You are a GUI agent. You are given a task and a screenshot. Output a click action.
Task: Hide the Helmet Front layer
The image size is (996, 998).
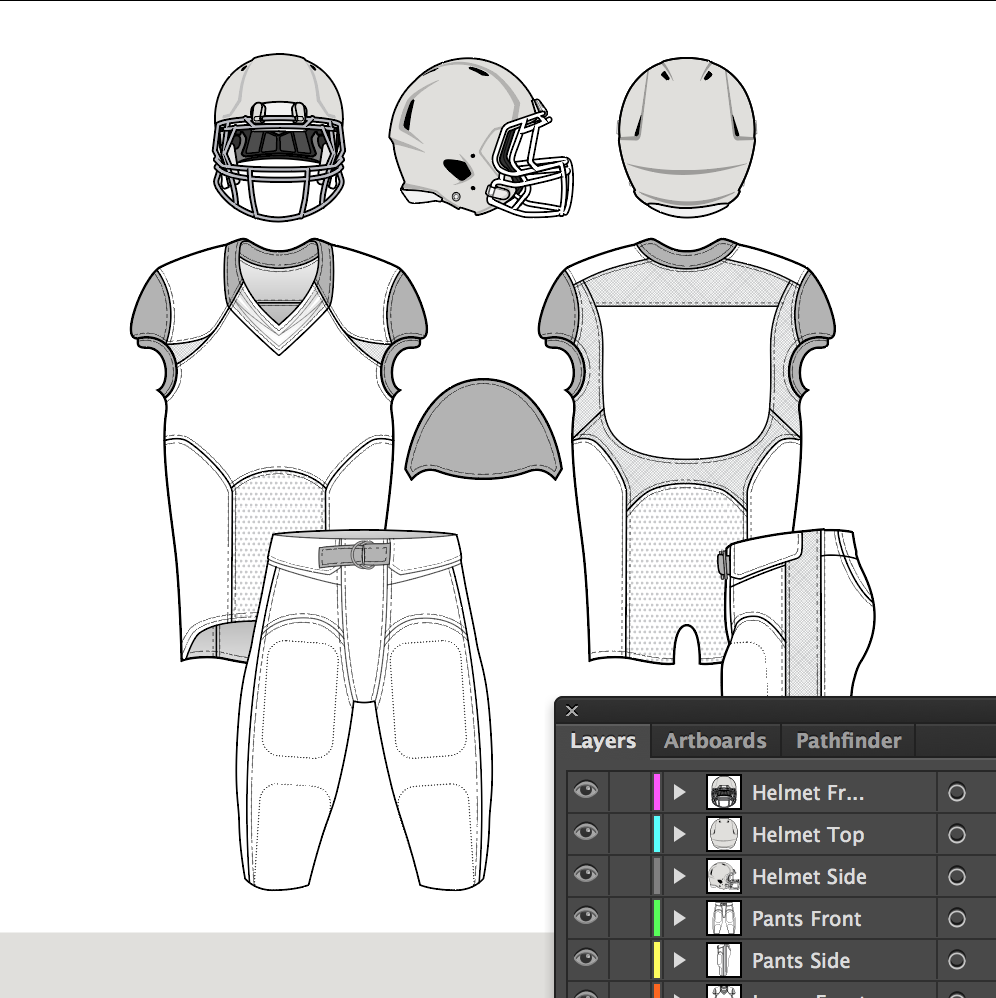(x=586, y=792)
